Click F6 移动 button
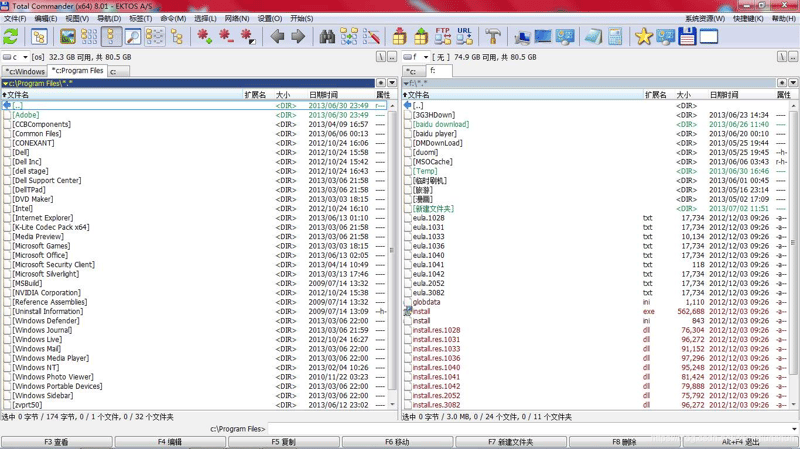Viewport: 800px width, 449px height. click(397, 442)
